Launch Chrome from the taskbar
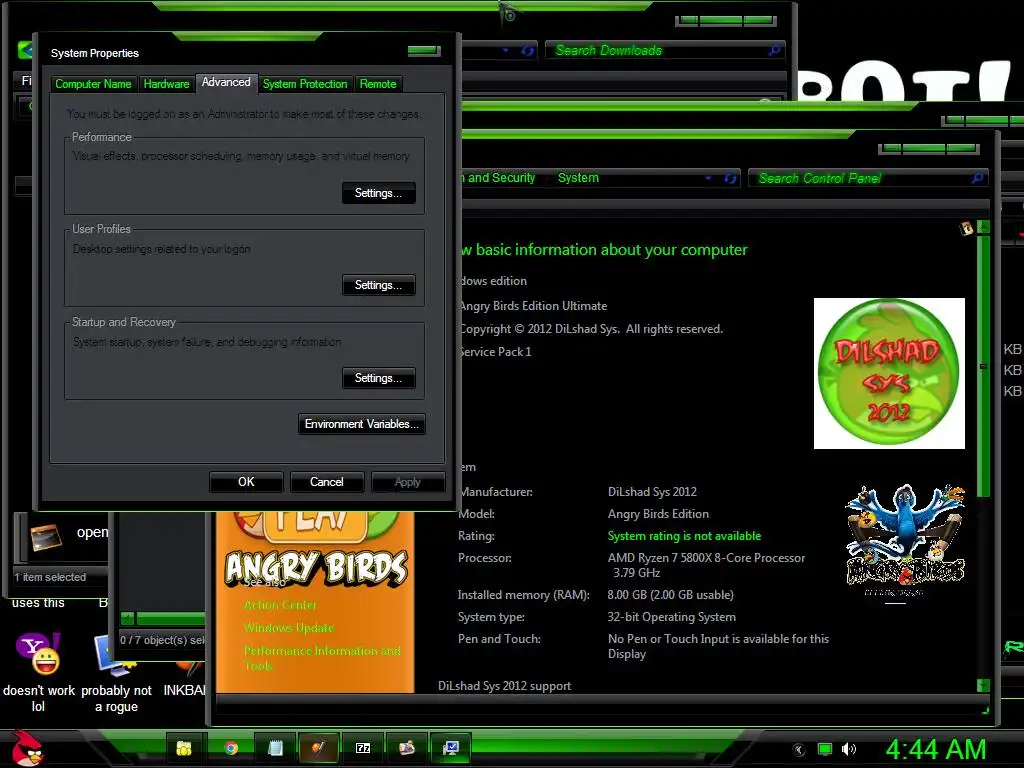Image resolution: width=1024 pixels, height=768 pixels. pyautogui.click(x=231, y=748)
